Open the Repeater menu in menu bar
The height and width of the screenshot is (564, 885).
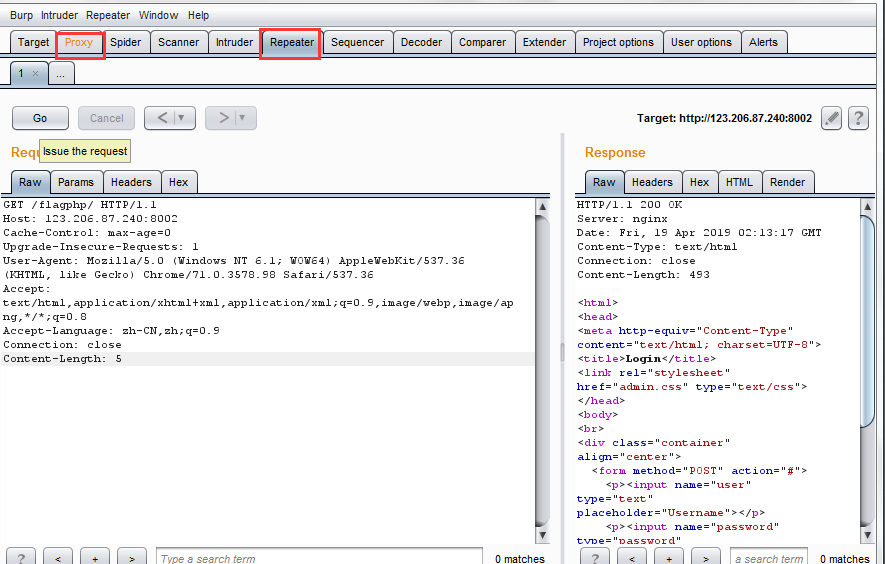pyautogui.click(x=108, y=15)
